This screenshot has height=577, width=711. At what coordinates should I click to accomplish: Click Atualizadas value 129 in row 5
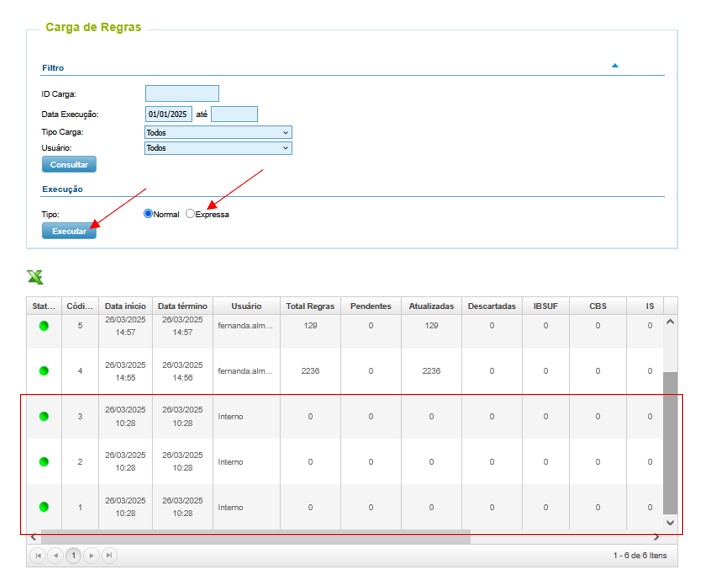431,326
